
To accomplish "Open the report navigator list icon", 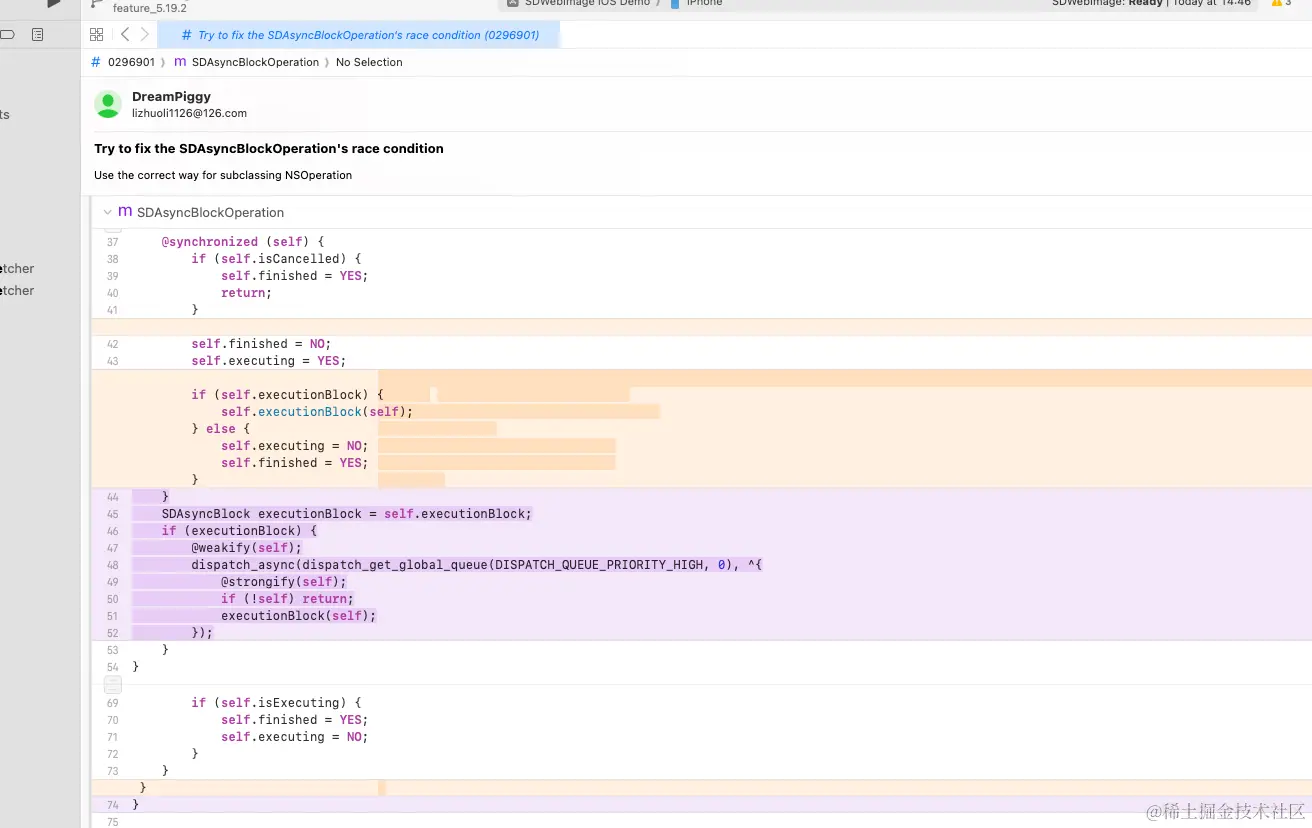I will point(37,35).
